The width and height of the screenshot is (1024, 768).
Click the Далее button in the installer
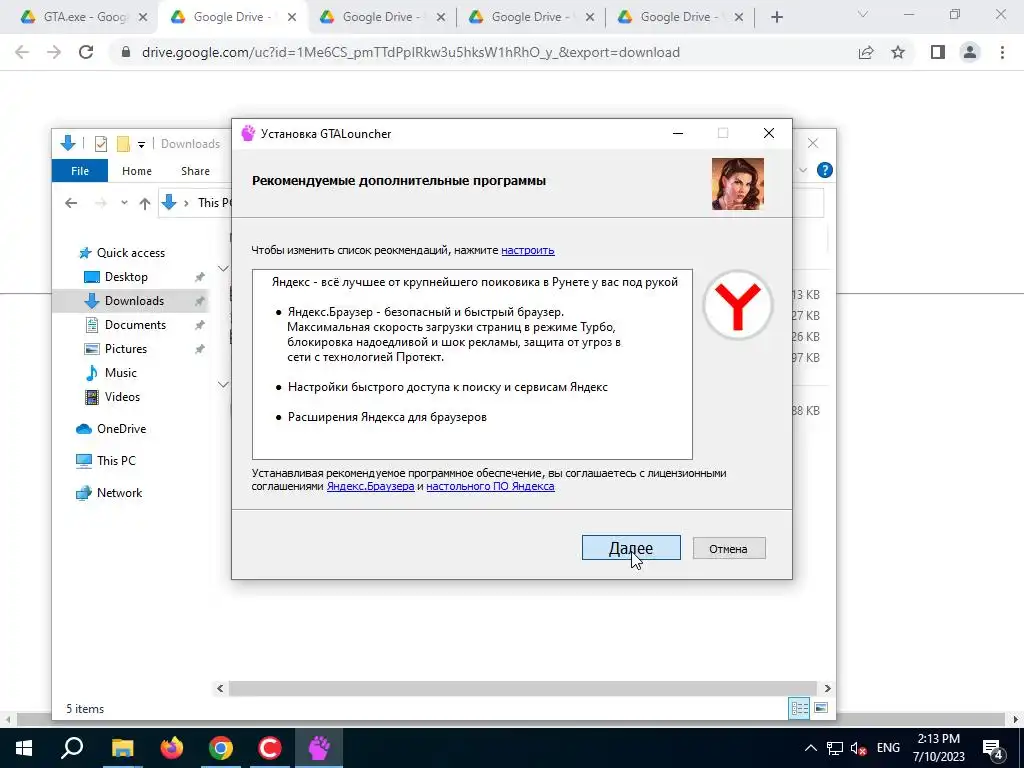631,548
